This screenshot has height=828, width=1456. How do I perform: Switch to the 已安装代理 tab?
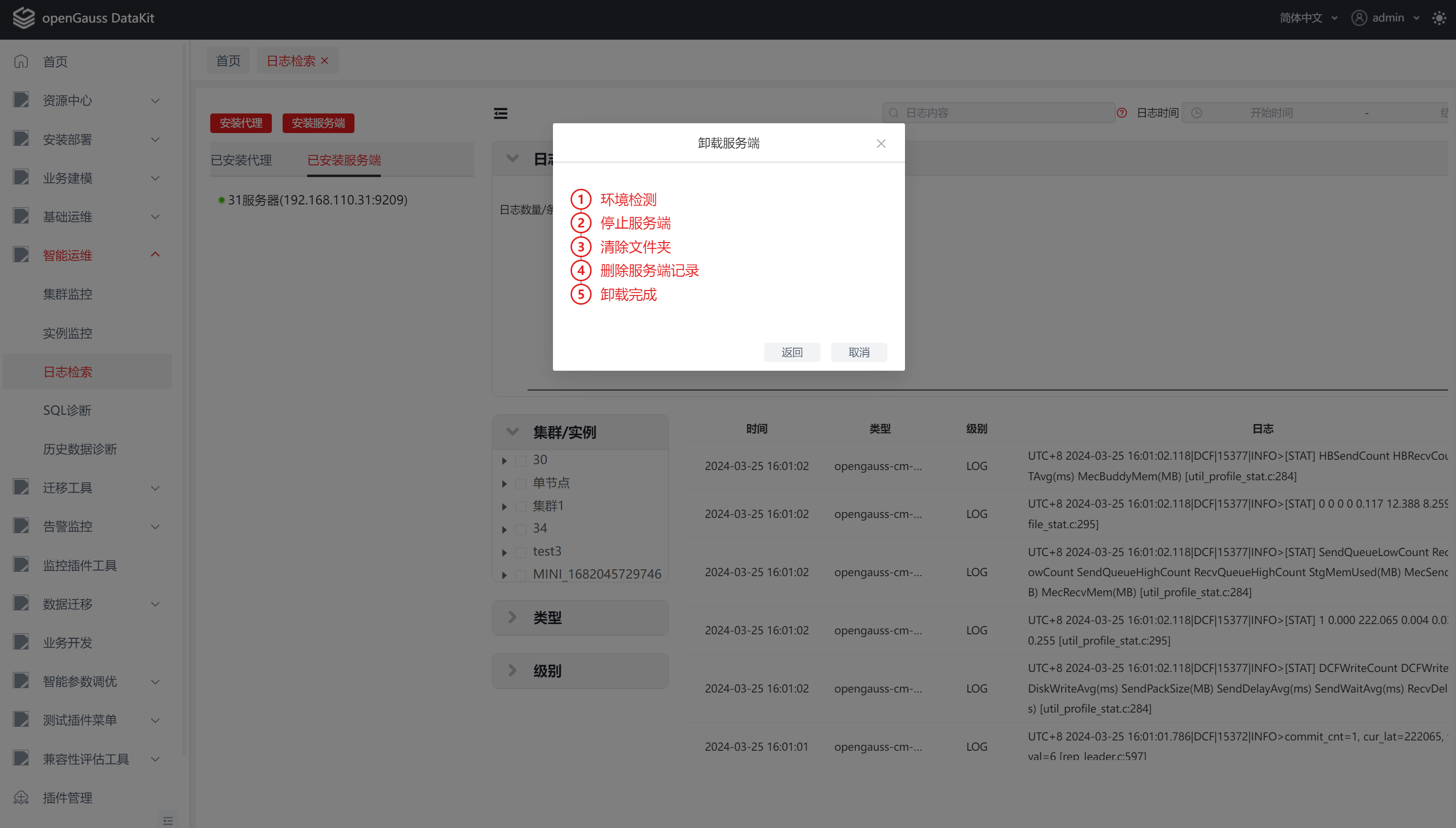click(x=241, y=160)
